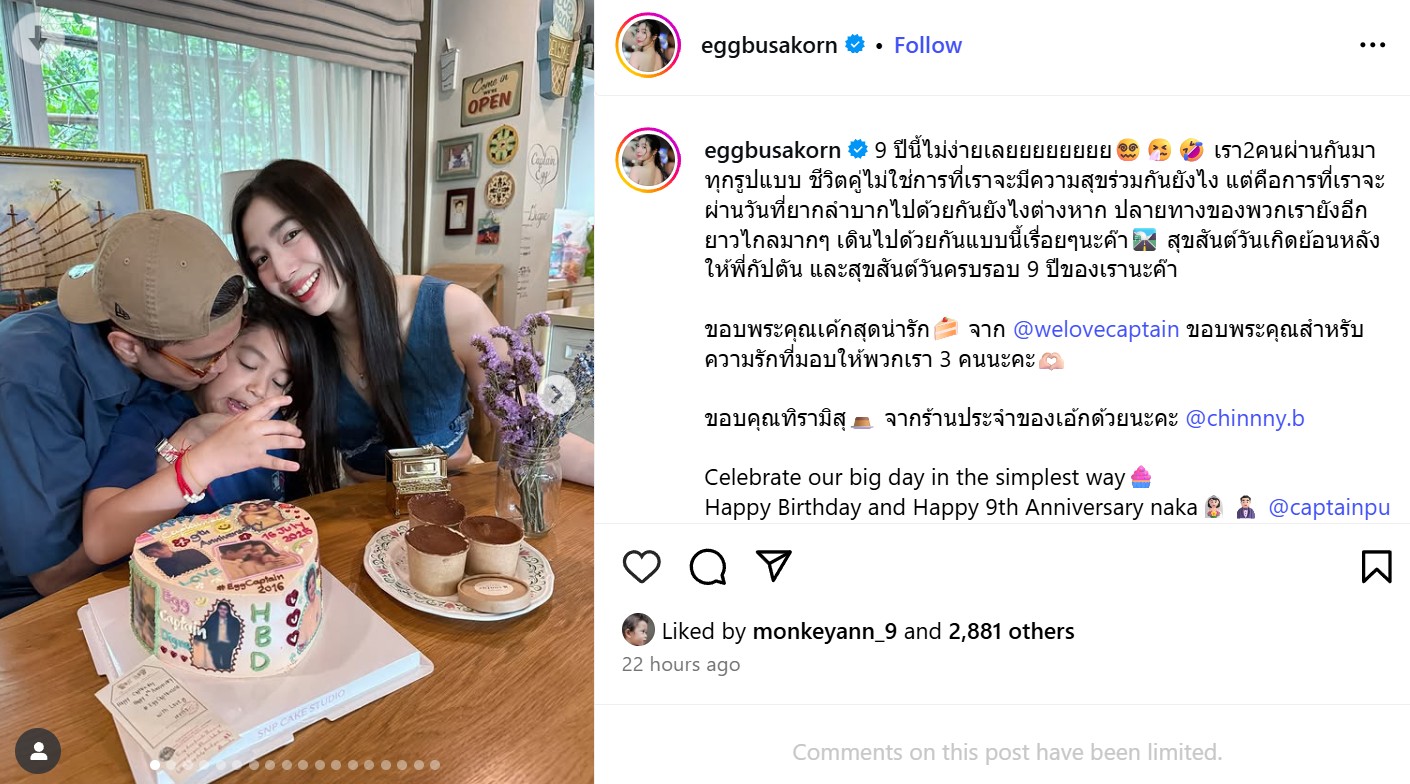This screenshot has width=1410, height=784.
Task: Click the eggbusakorn avatar beside the caption
Action: click(x=648, y=160)
